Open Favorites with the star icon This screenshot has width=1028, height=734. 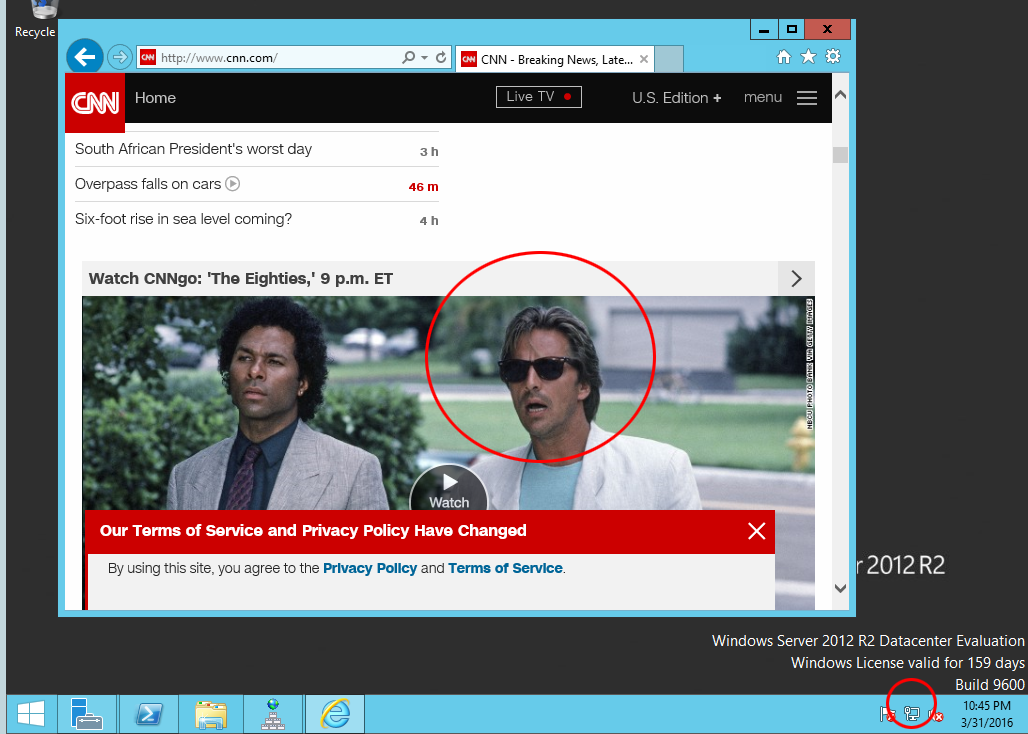pos(808,56)
